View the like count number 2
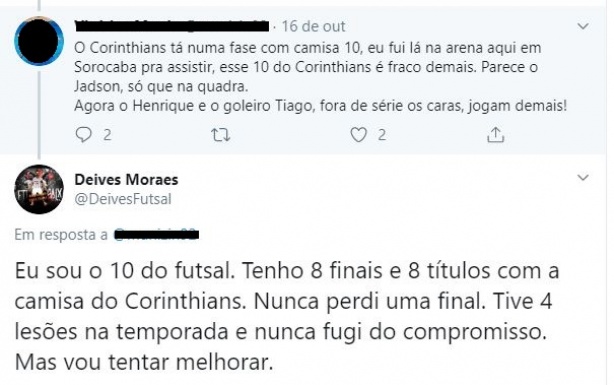614x385 pixels. tap(382, 136)
